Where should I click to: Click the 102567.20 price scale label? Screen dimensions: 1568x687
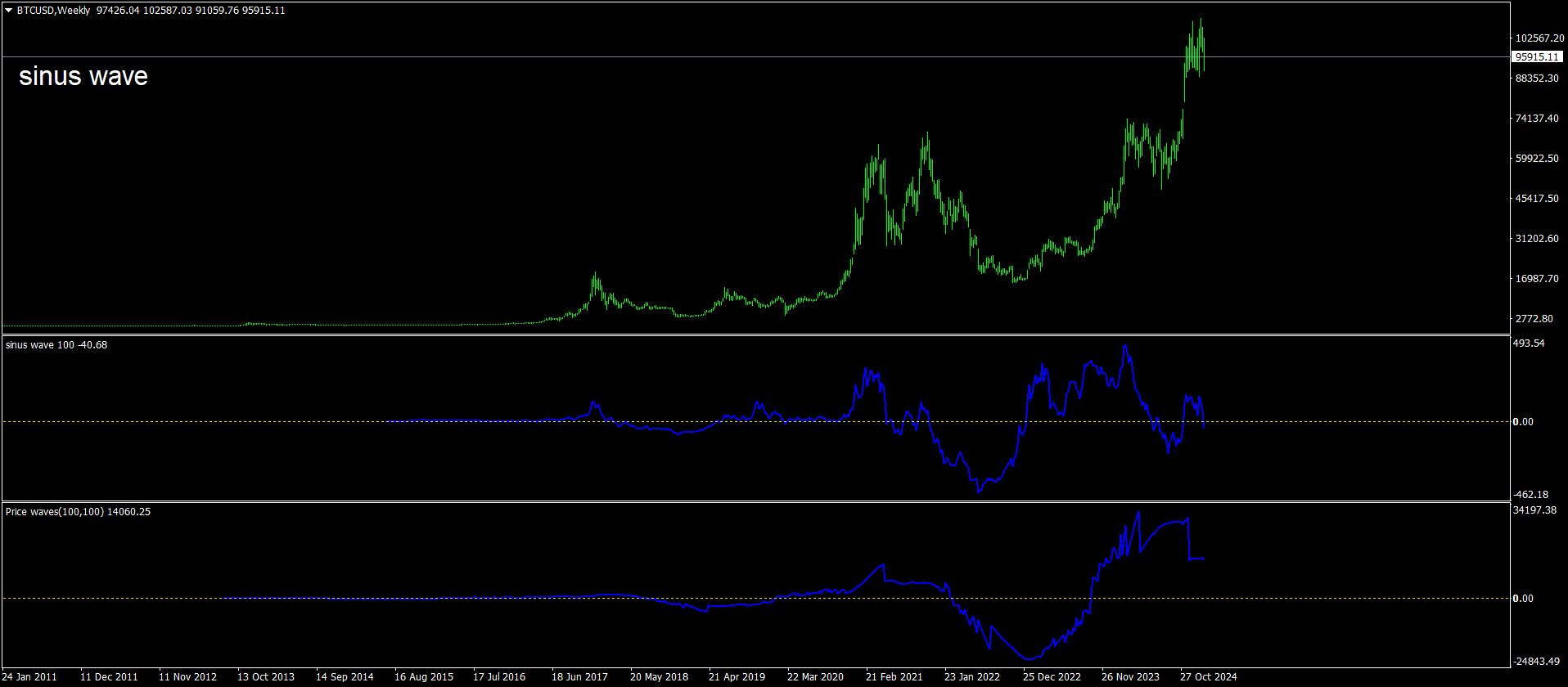[x=1539, y=38]
